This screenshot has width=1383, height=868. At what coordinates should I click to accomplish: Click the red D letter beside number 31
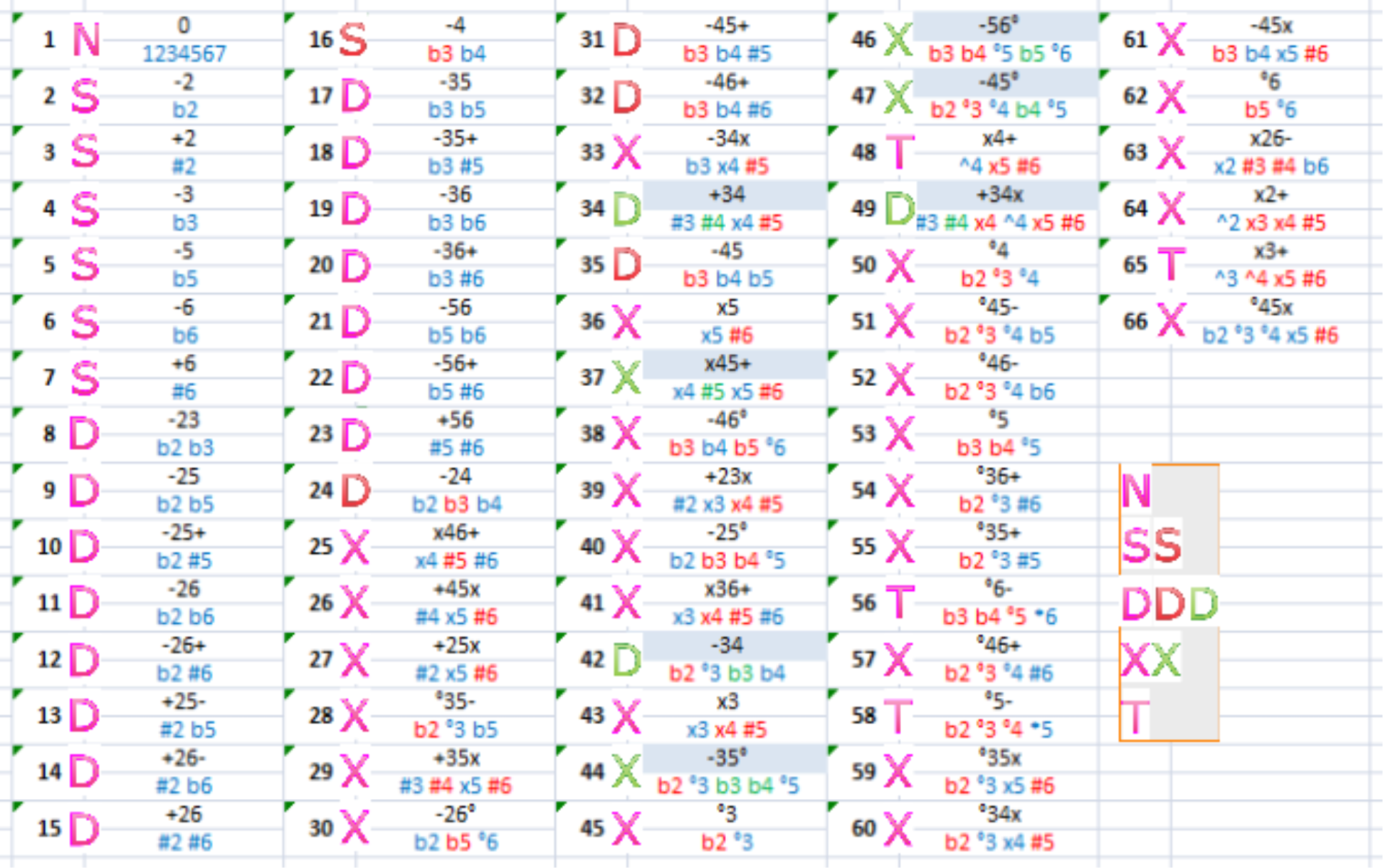coord(626,40)
